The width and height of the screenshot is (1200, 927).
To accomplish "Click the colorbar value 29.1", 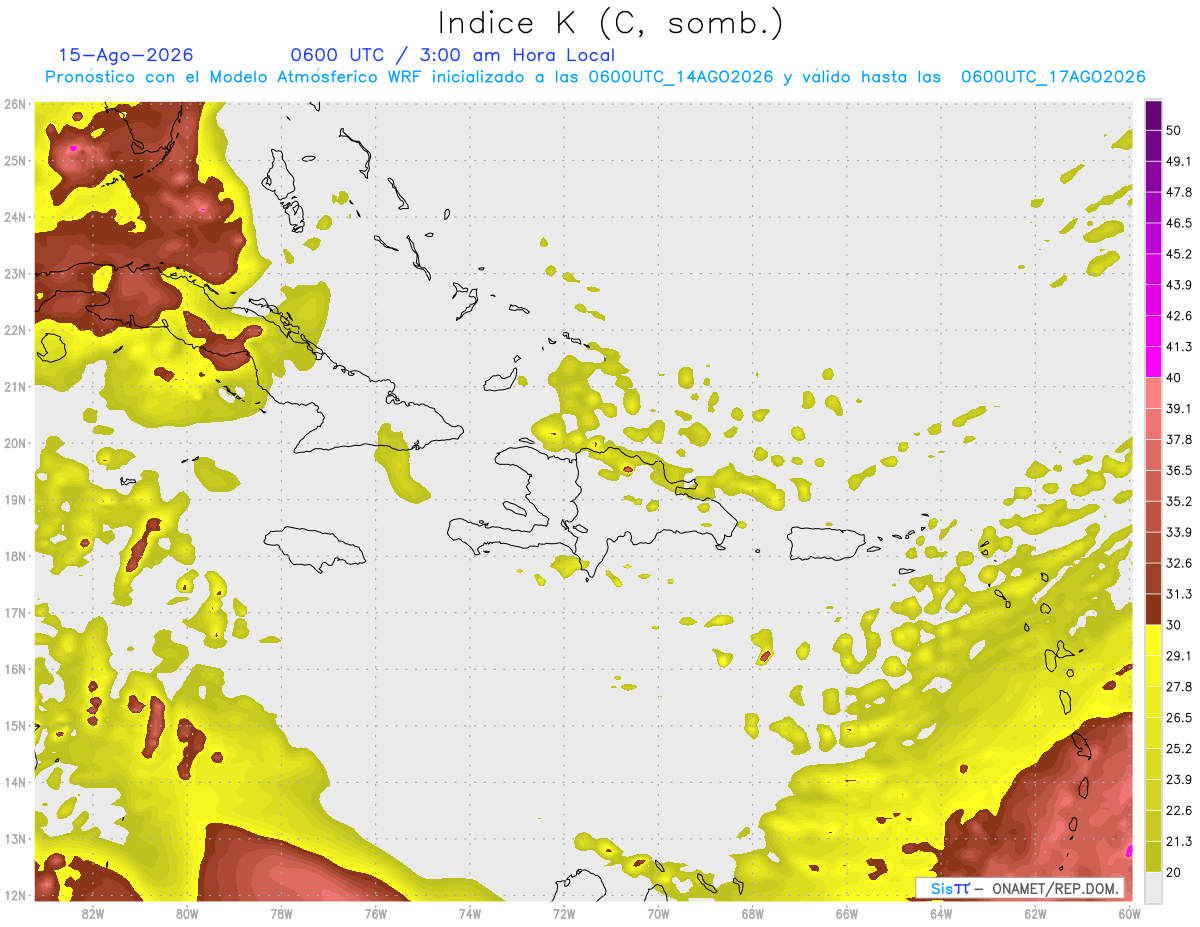I will (1179, 656).
